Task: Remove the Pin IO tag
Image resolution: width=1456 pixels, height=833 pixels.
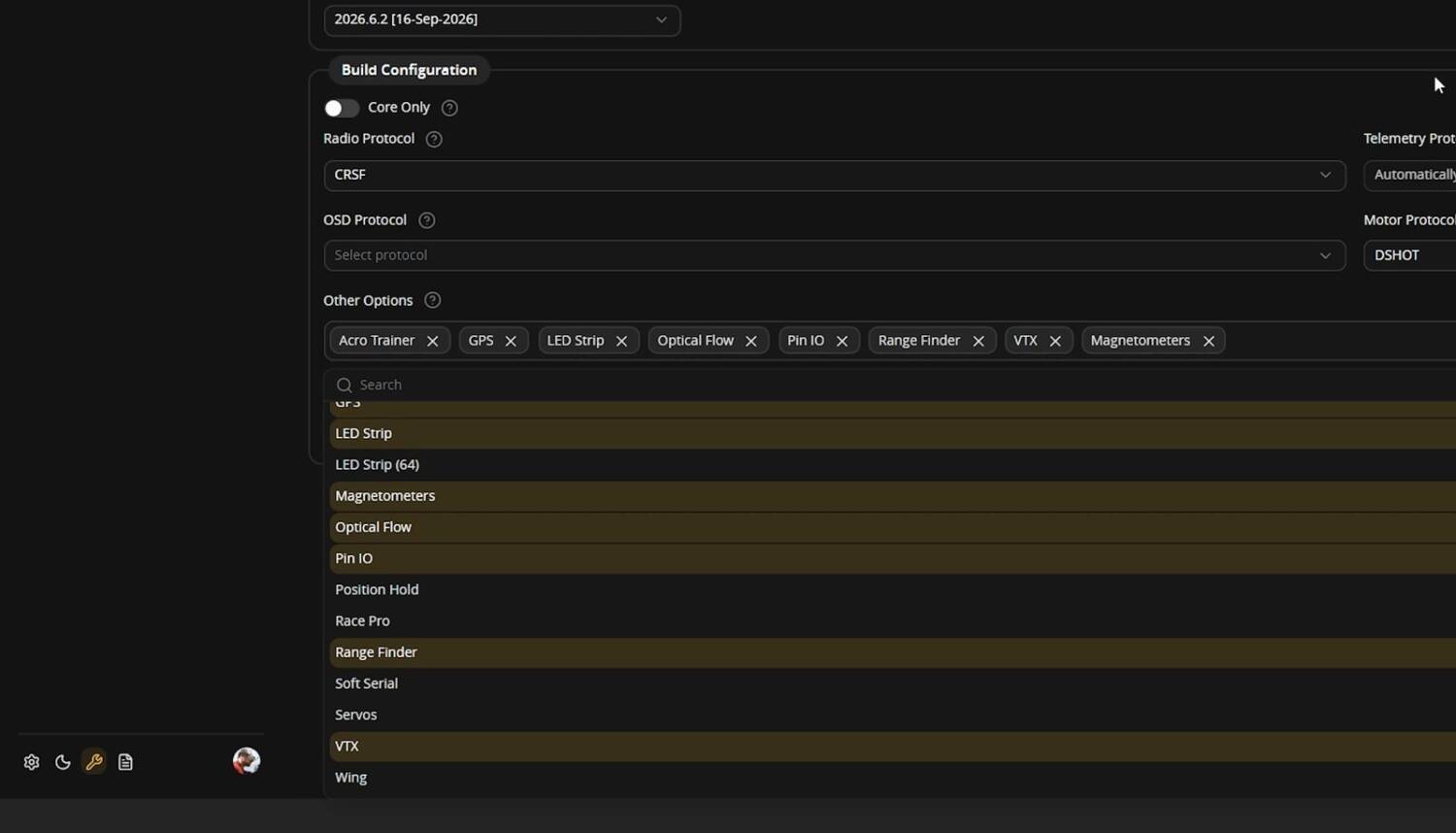Action: point(842,341)
